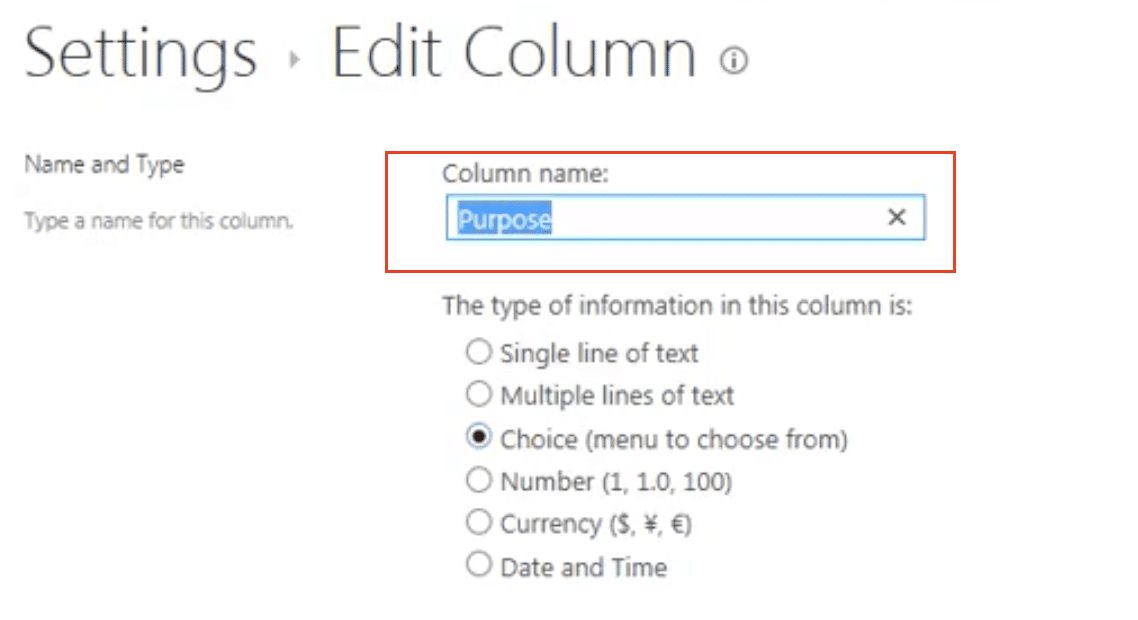Image resolution: width=1138 pixels, height=620 pixels.
Task: Click the 'Currency ($, ¥, €)' label text
Action: coord(596,524)
